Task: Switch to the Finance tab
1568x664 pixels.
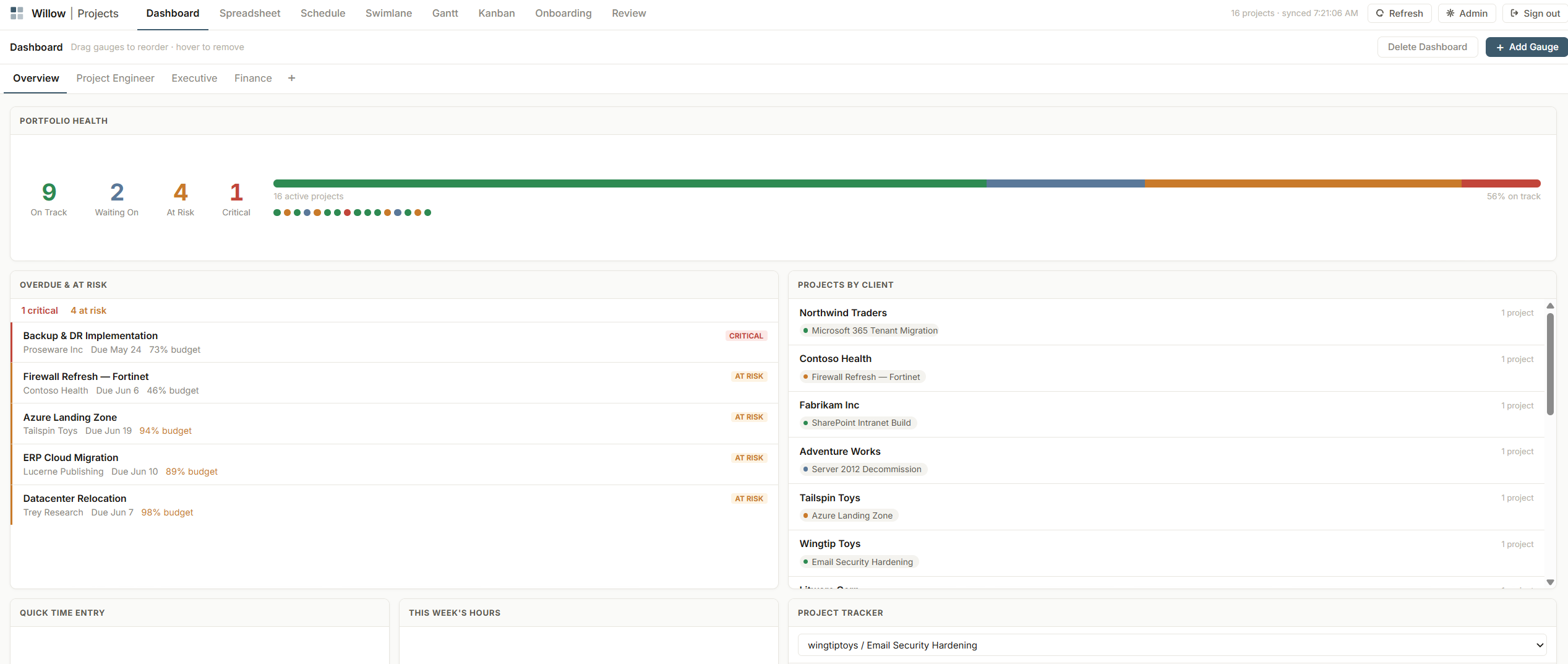Action: tap(253, 78)
